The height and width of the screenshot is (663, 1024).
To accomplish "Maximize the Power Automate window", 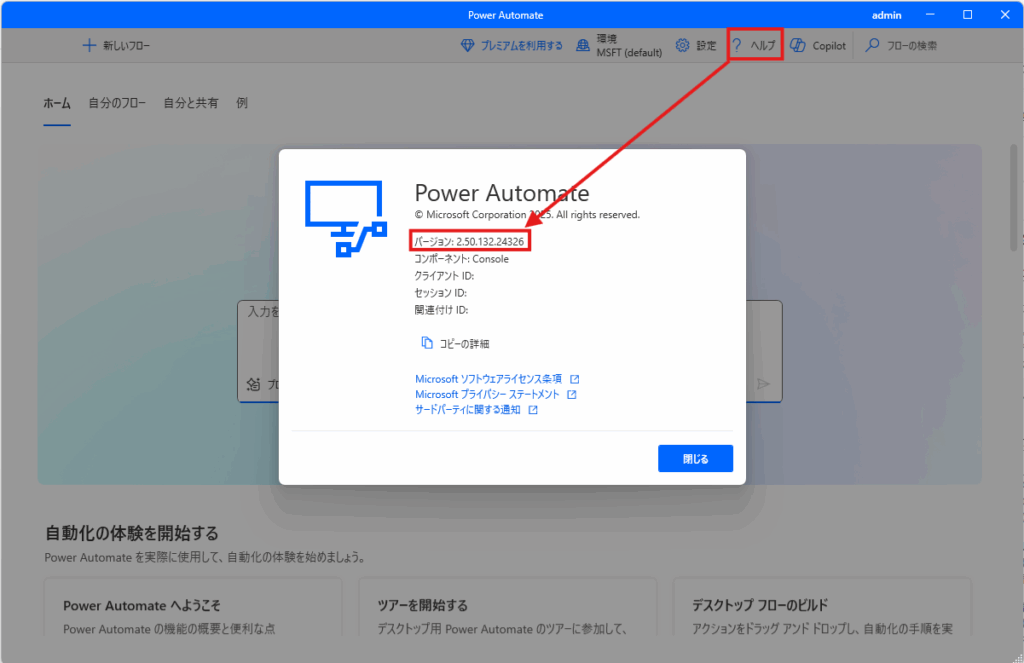I will tap(968, 14).
